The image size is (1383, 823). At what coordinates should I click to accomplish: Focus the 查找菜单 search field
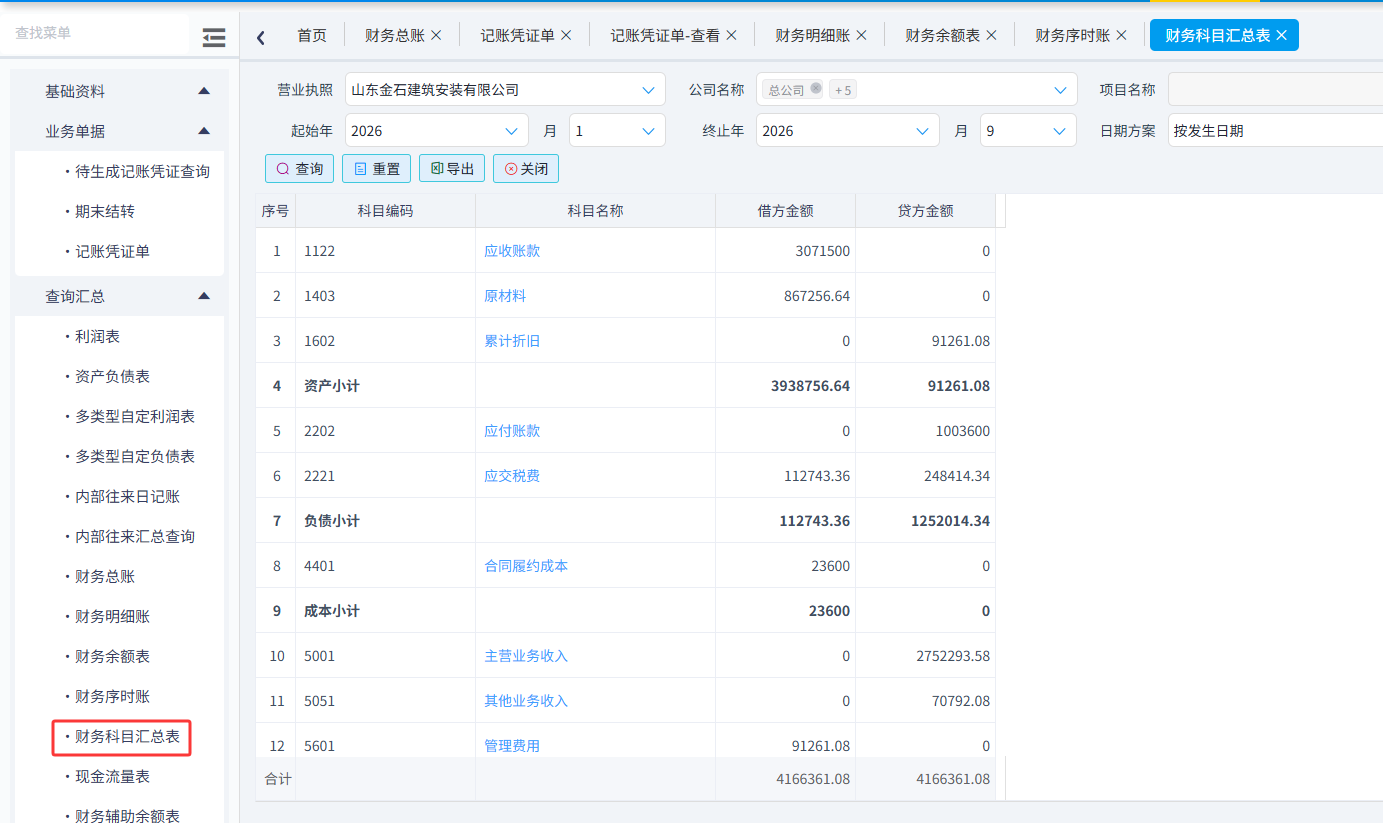point(95,33)
